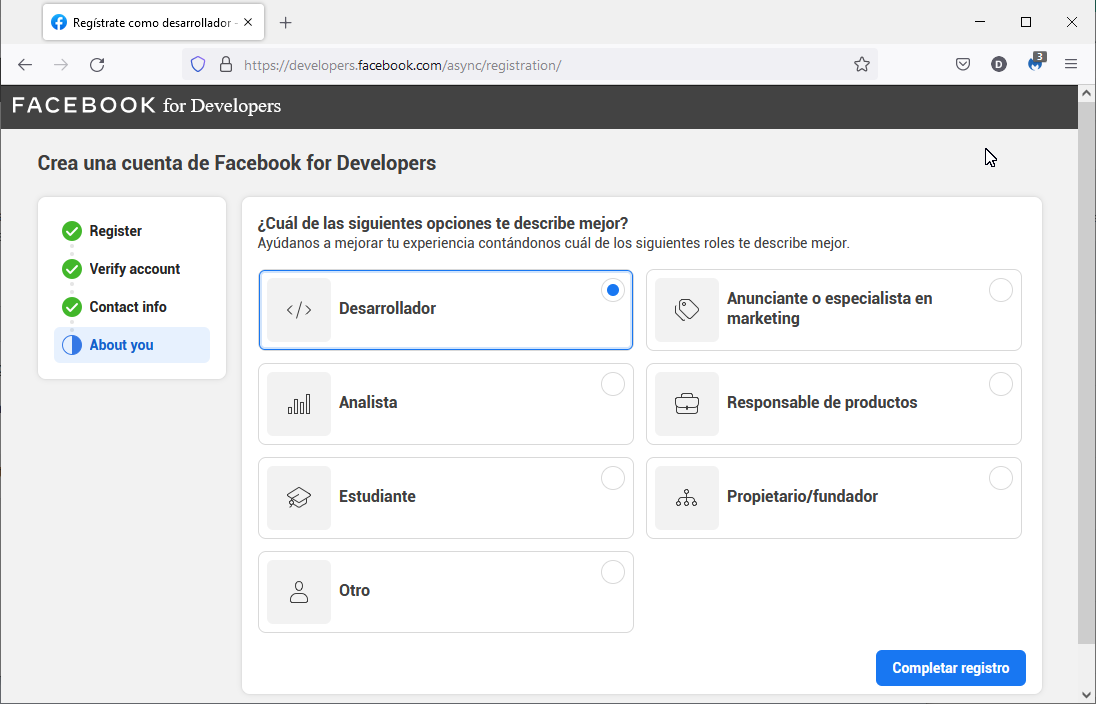Click the Facebook for Developers logo
Screen dimensions: 1096x704
pos(146,106)
